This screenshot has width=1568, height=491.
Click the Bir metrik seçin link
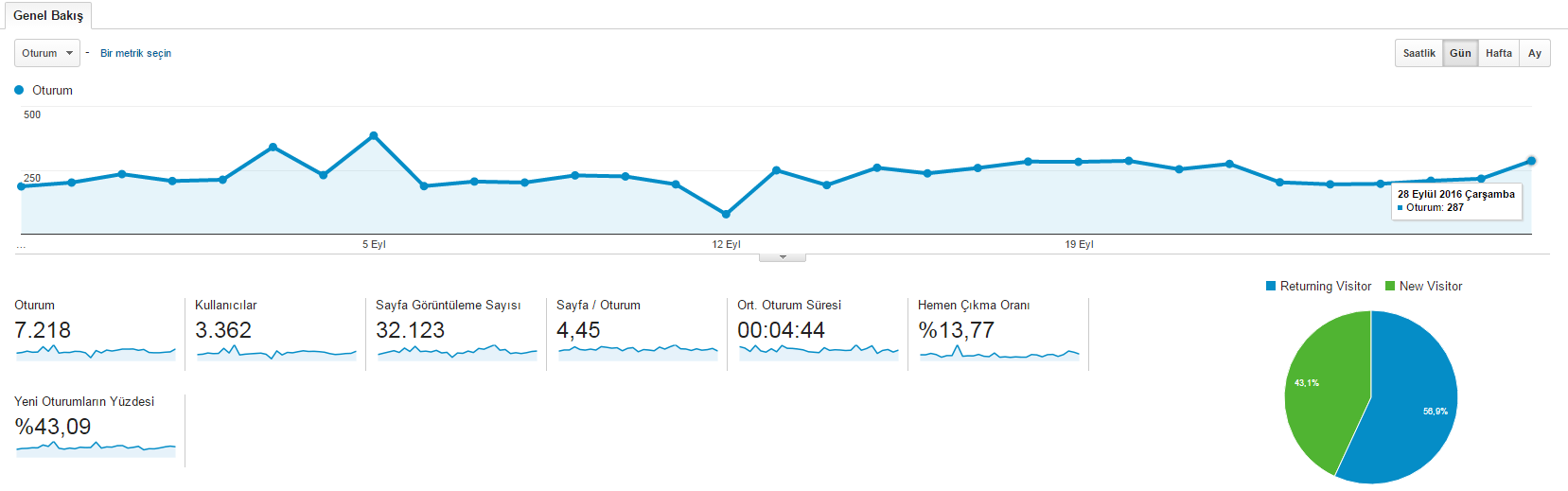coord(135,53)
